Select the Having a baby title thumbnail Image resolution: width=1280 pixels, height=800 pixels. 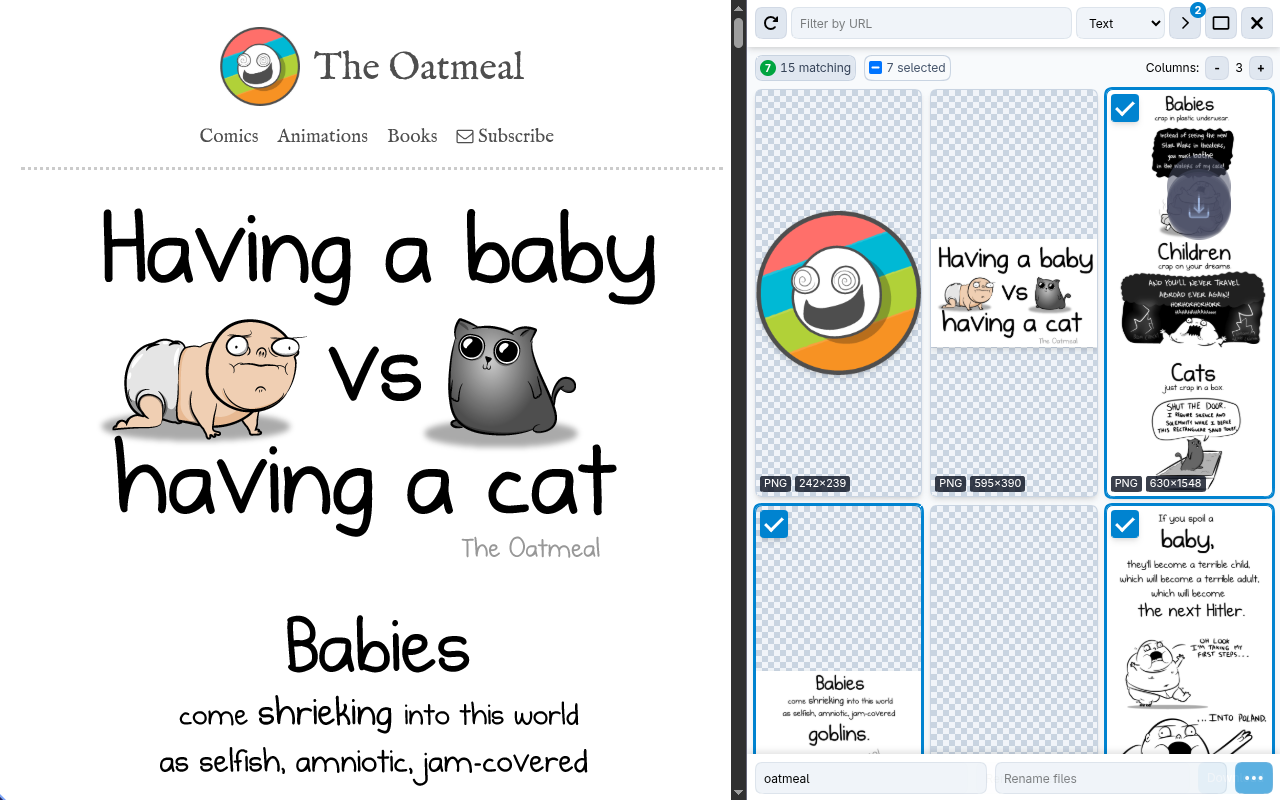tap(1014, 293)
